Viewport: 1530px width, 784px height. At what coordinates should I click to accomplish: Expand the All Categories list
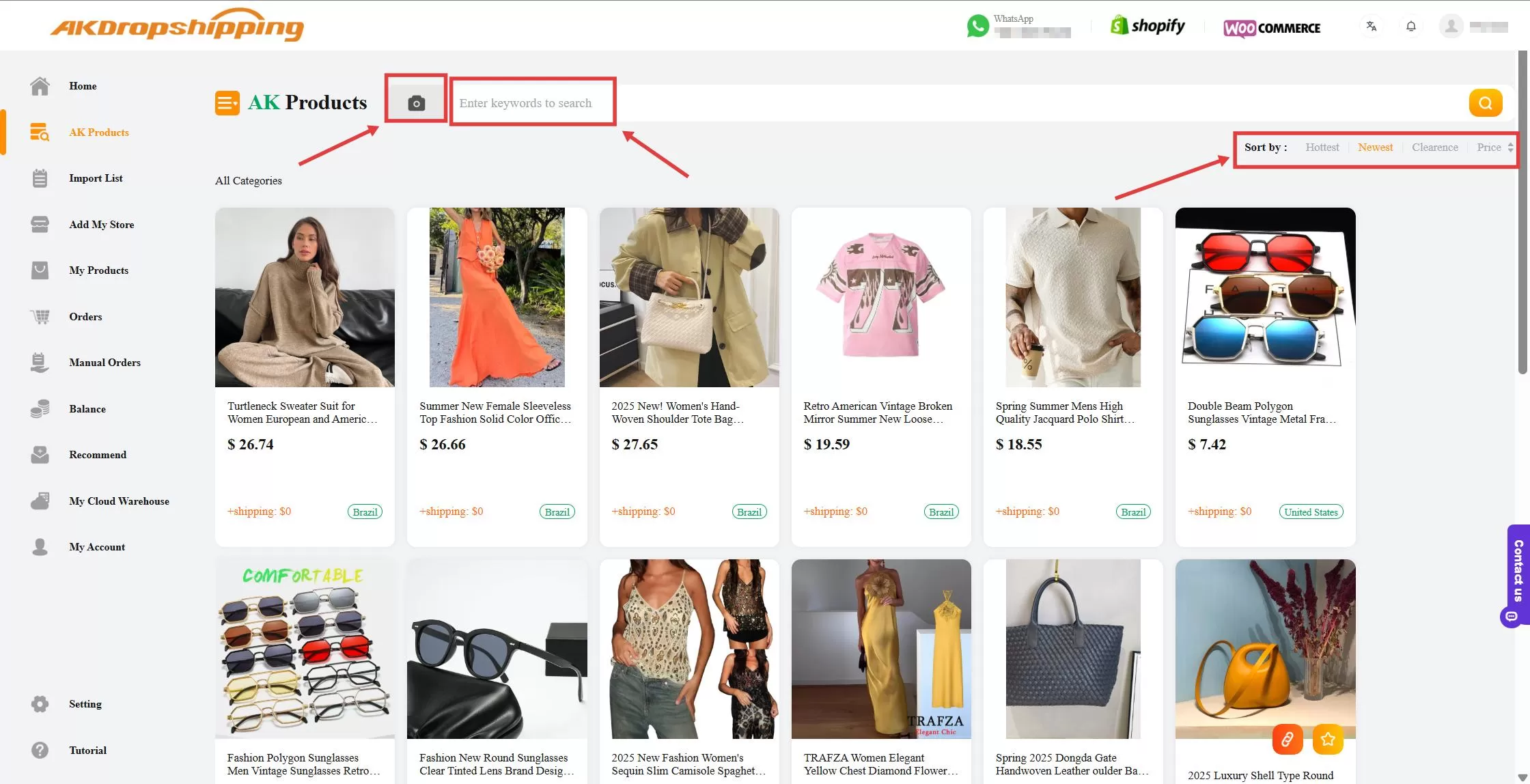pos(248,180)
